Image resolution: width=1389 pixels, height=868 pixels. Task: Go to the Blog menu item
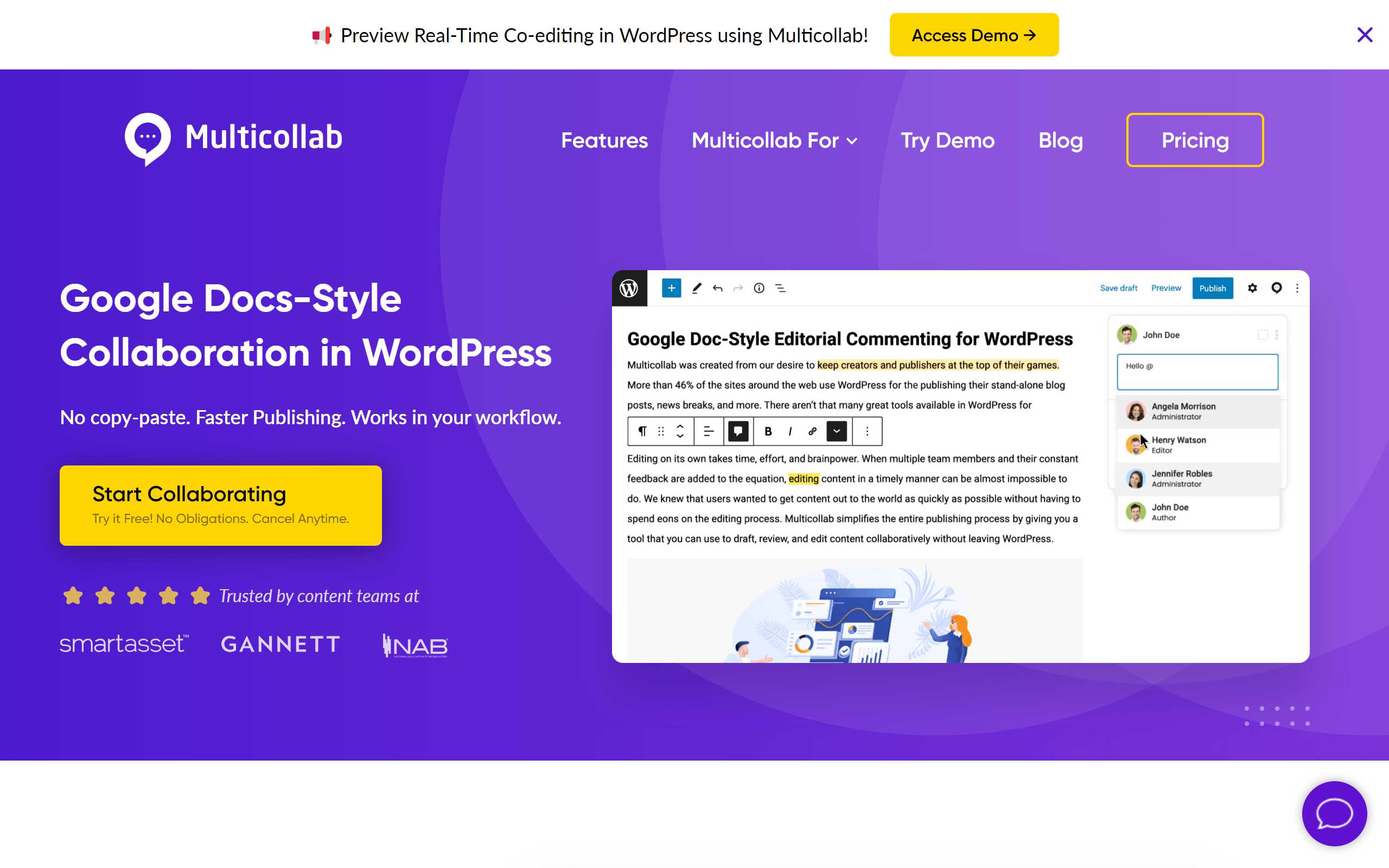(1060, 141)
